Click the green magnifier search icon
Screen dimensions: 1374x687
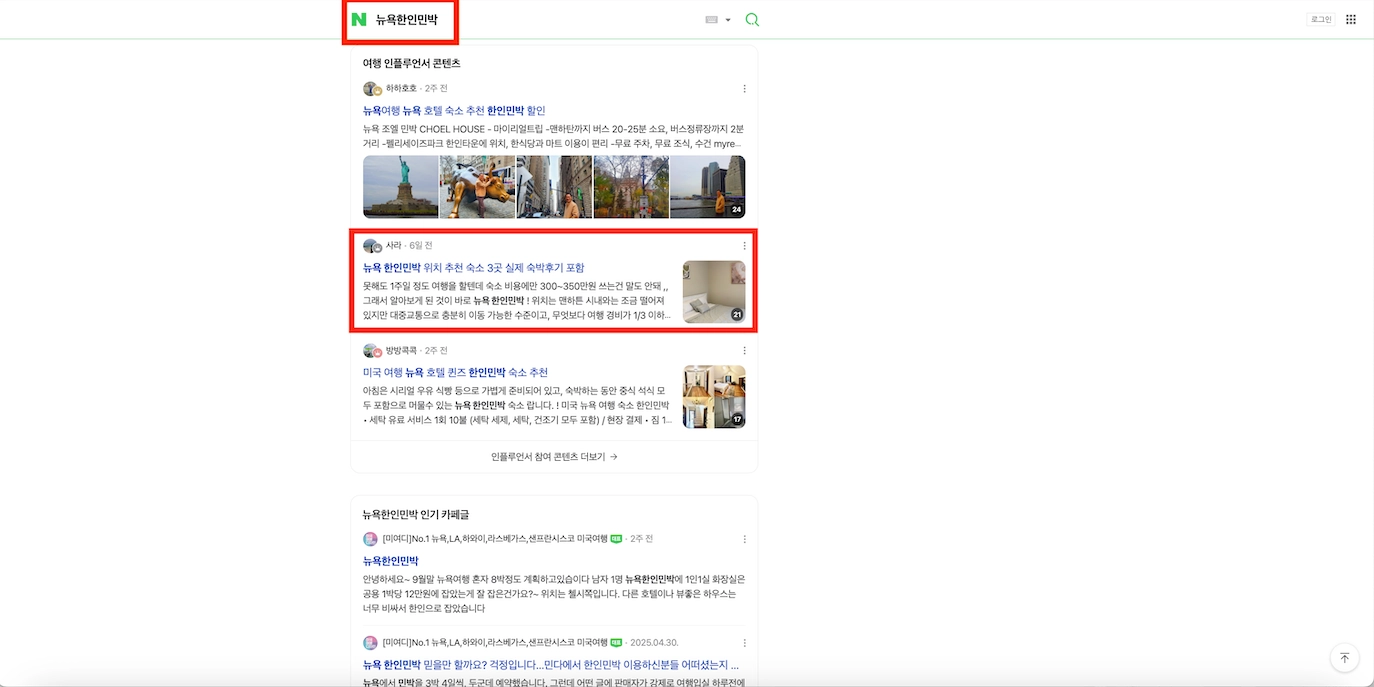point(753,20)
